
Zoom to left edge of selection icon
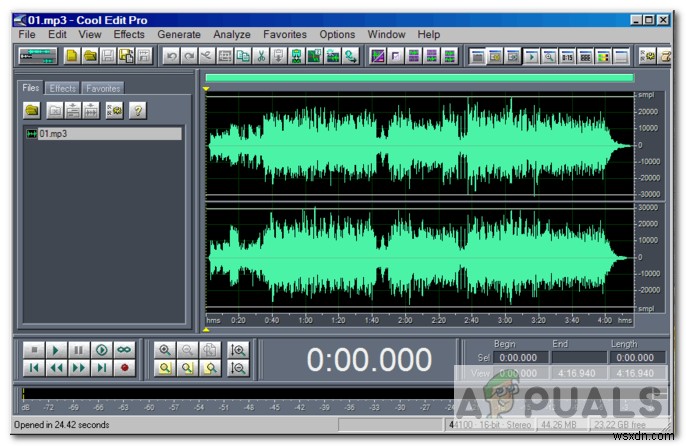[187, 368]
